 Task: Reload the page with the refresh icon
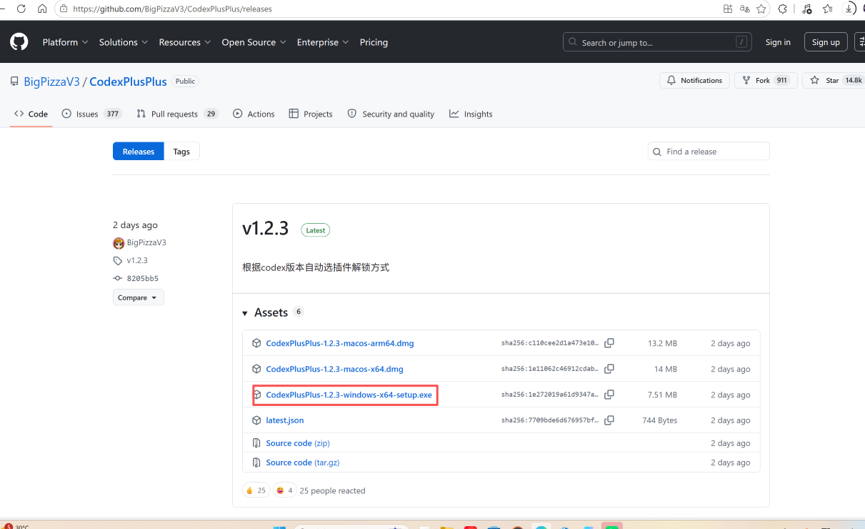click(22, 9)
